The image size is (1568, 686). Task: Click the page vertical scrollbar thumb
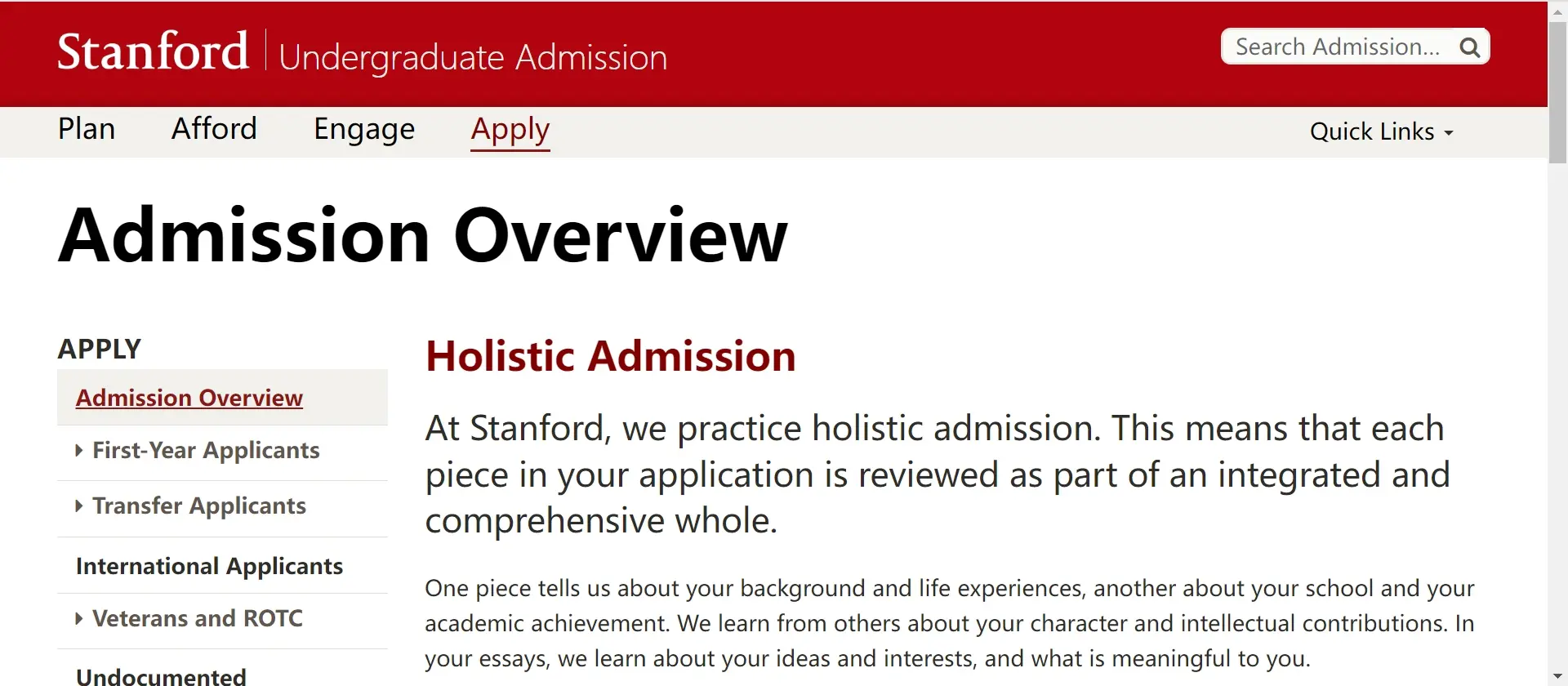click(1557, 90)
